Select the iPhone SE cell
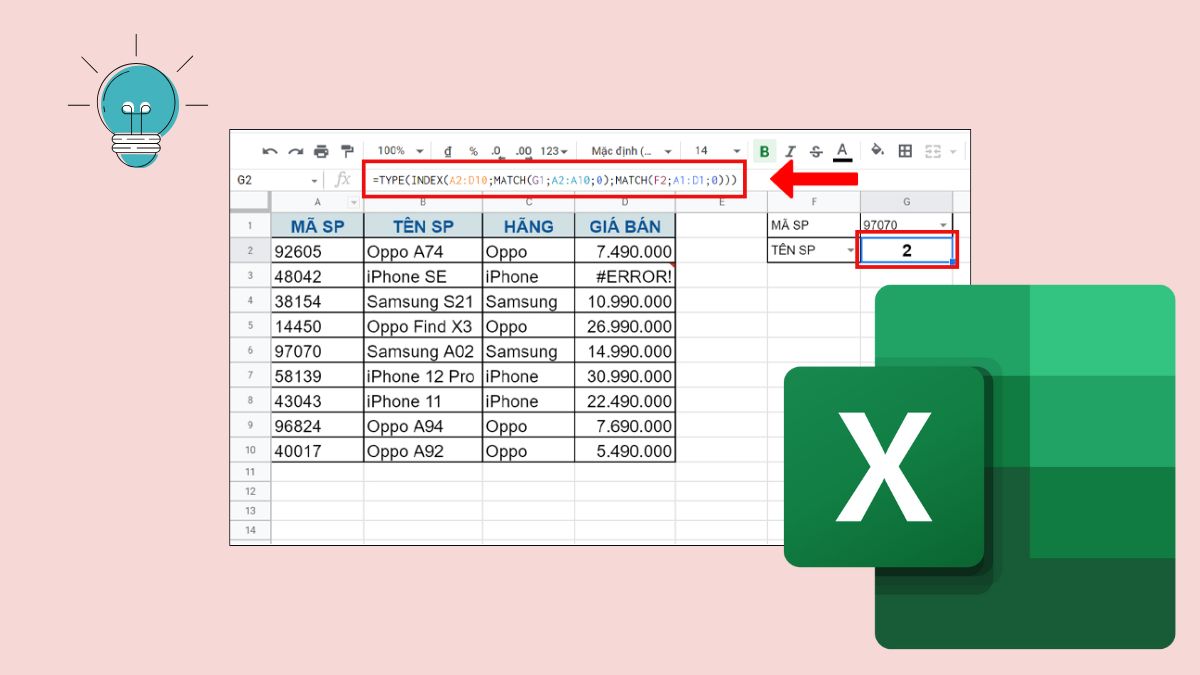Viewport: 1200px width, 675px height. [423, 276]
